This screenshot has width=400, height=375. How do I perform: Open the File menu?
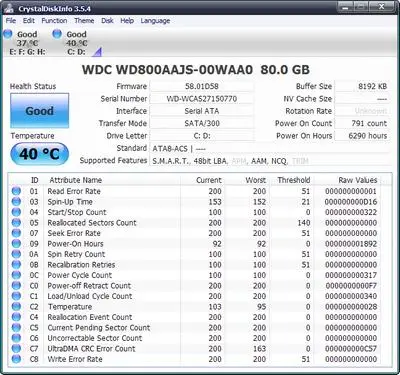11,21
